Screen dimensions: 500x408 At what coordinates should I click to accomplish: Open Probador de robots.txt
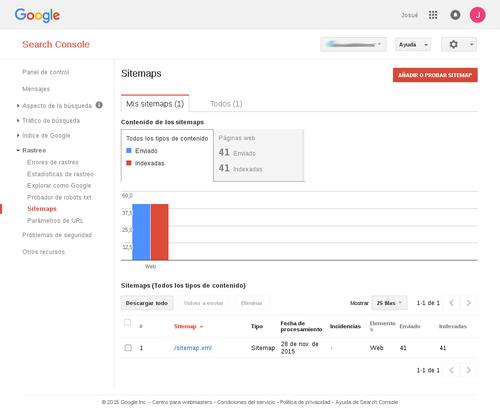(59, 197)
